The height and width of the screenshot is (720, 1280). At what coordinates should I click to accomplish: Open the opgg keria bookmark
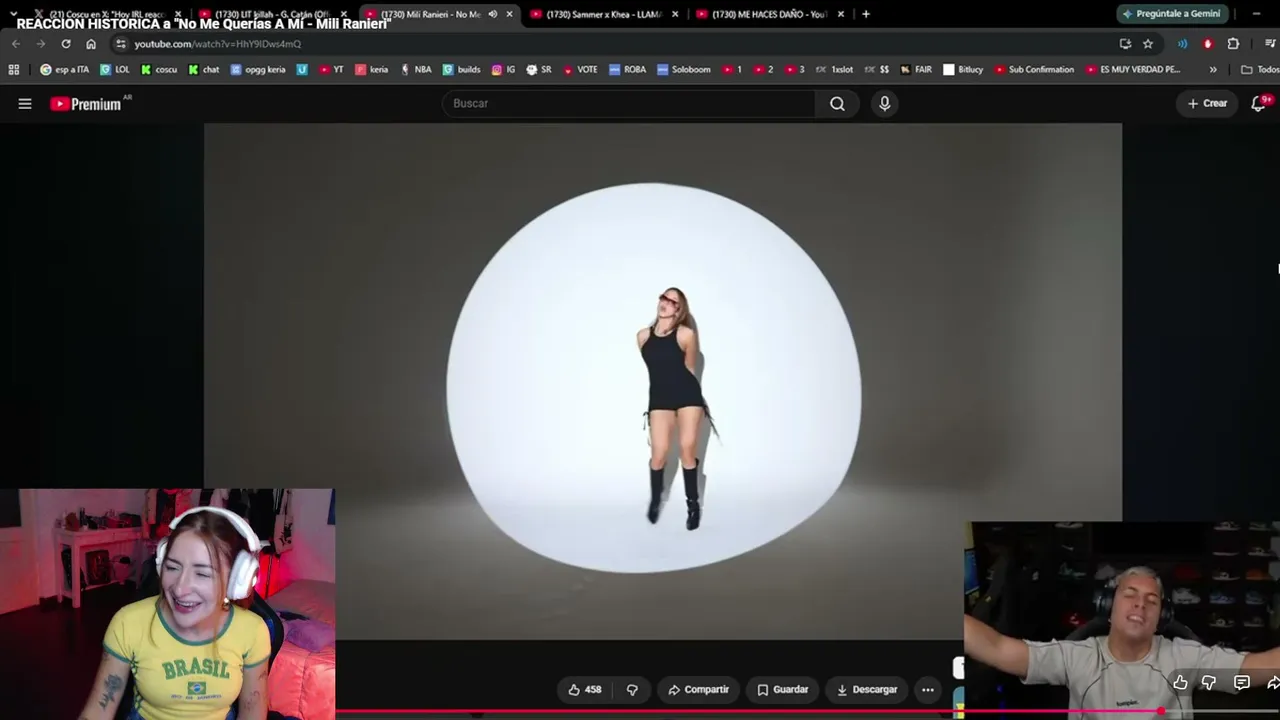click(258, 69)
